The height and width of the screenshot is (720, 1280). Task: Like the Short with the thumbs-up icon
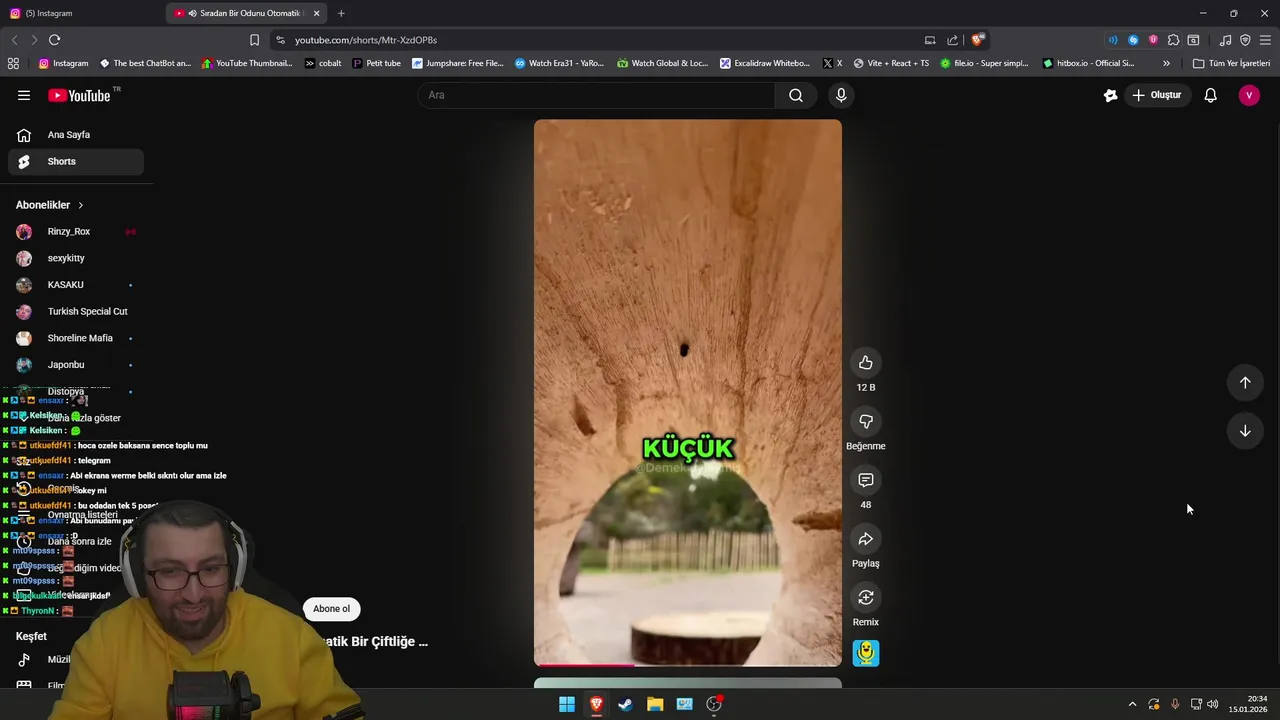pyautogui.click(x=866, y=363)
